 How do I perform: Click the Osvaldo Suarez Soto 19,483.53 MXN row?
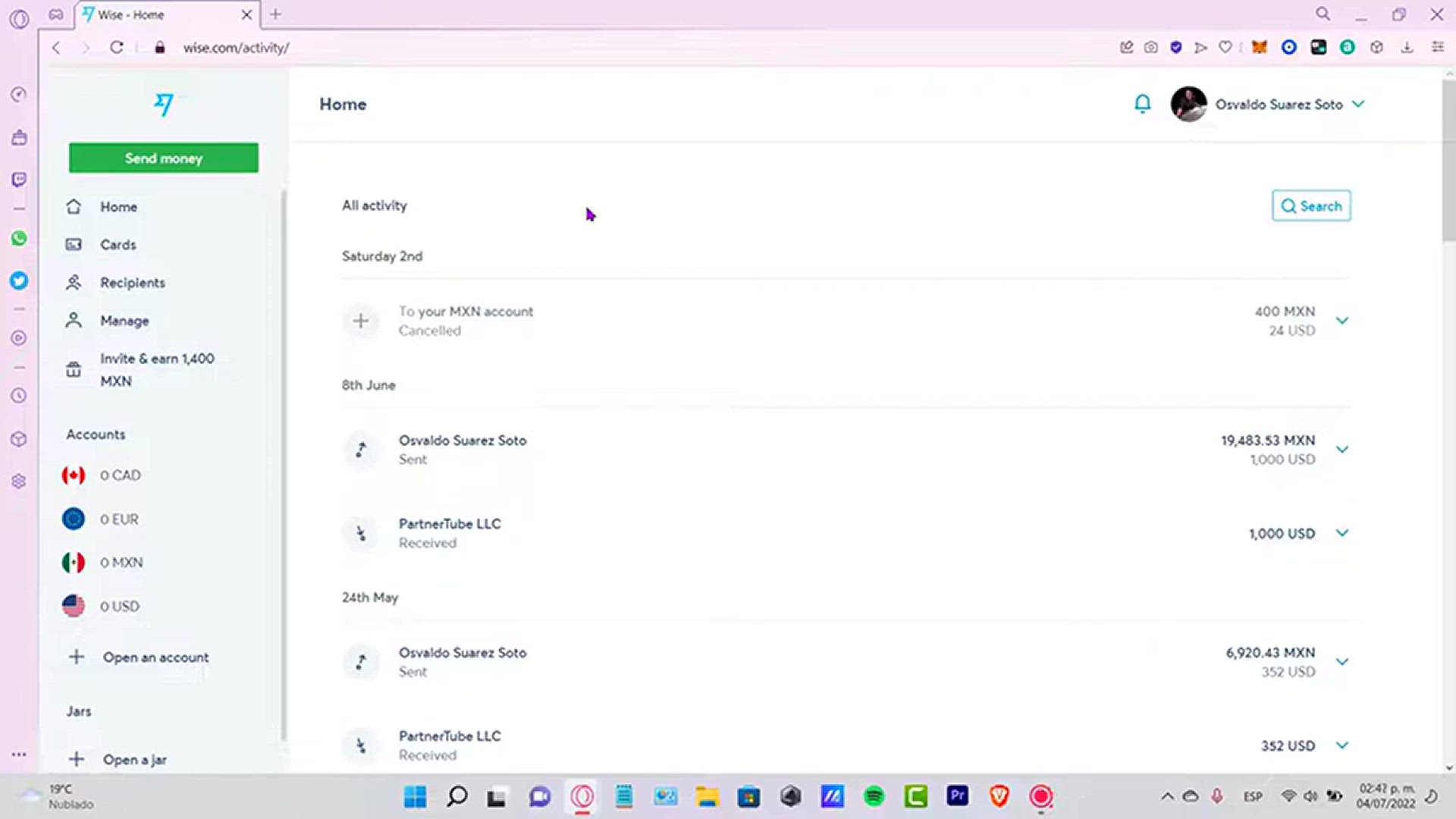pyautogui.click(x=846, y=450)
